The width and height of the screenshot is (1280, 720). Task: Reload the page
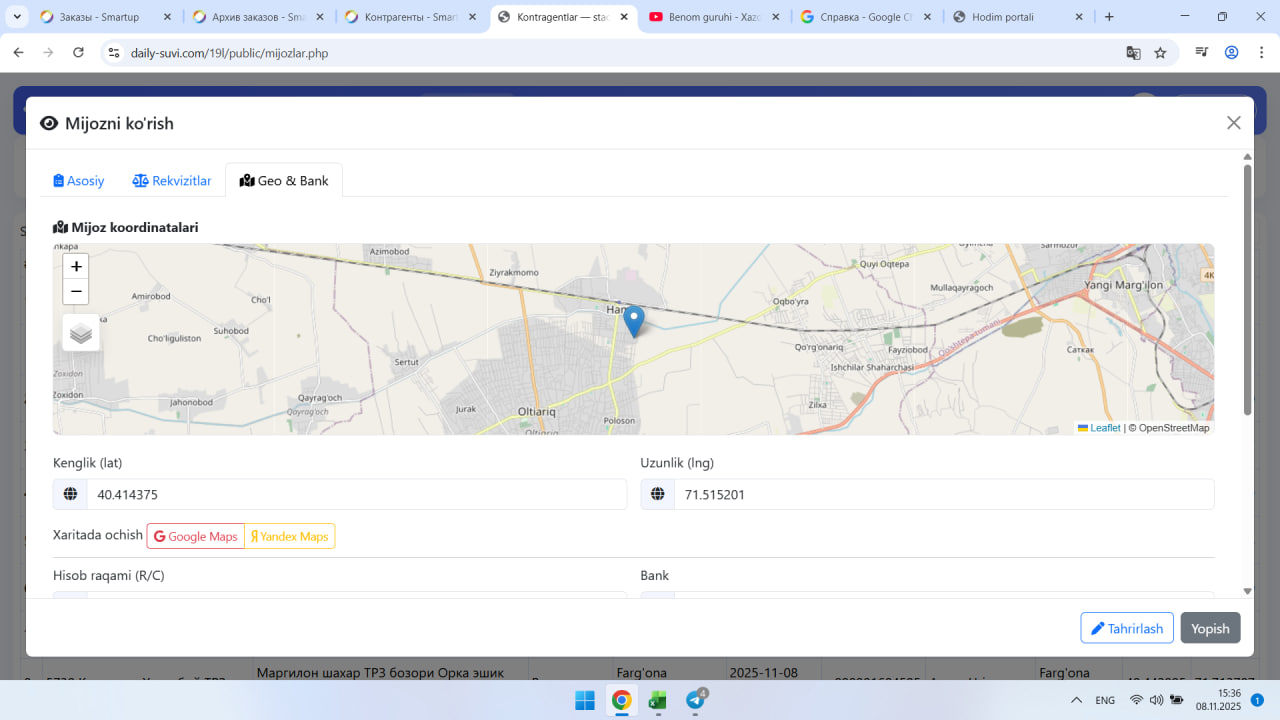click(79, 53)
